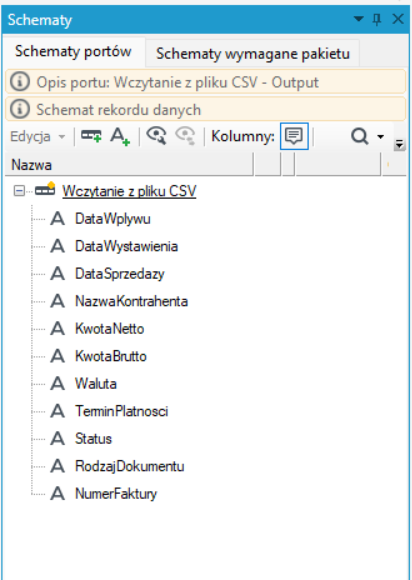The width and height of the screenshot is (412, 580).
Task: Select the Status field
Action: (x=93, y=438)
